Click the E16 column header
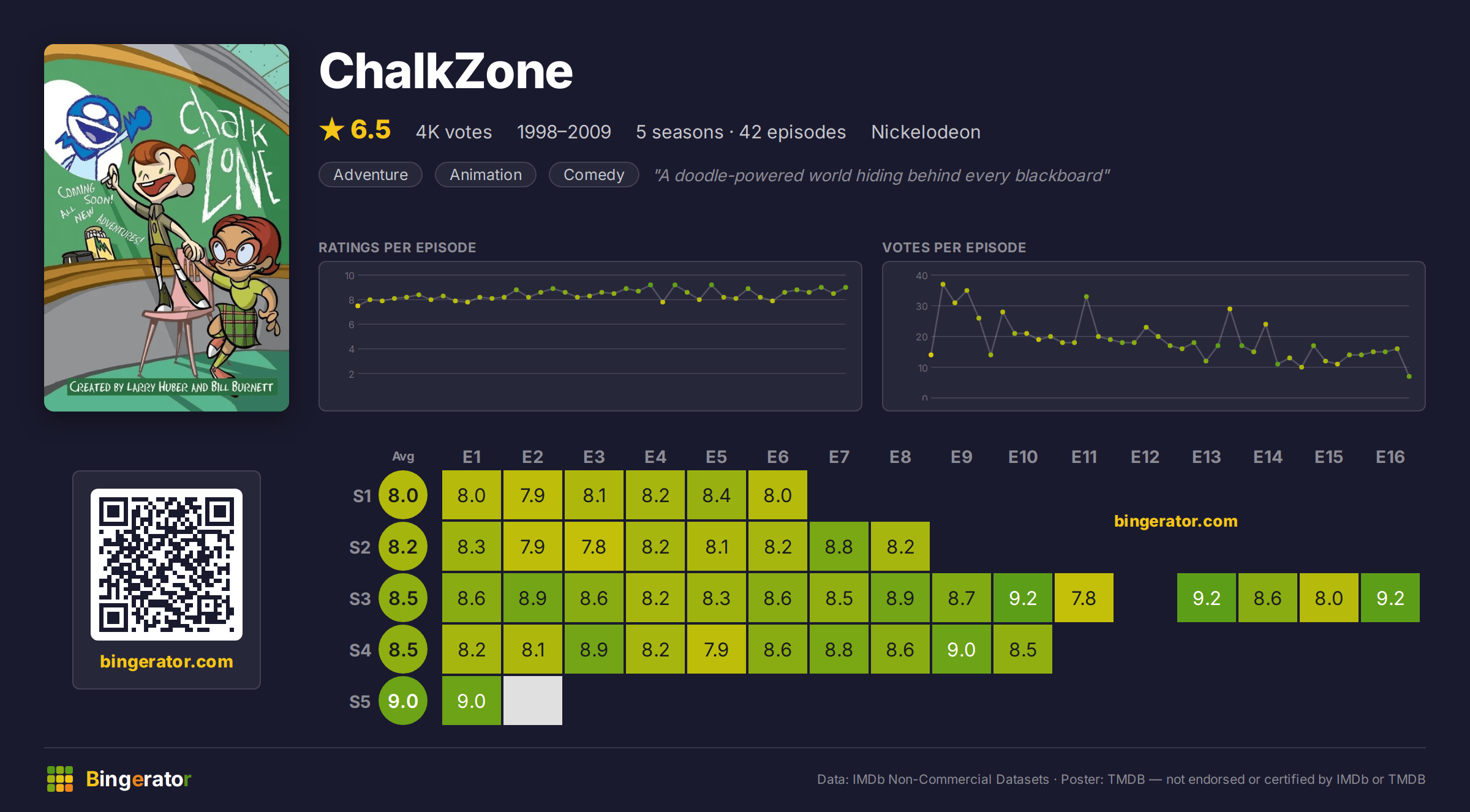The image size is (1470, 812). (1390, 457)
